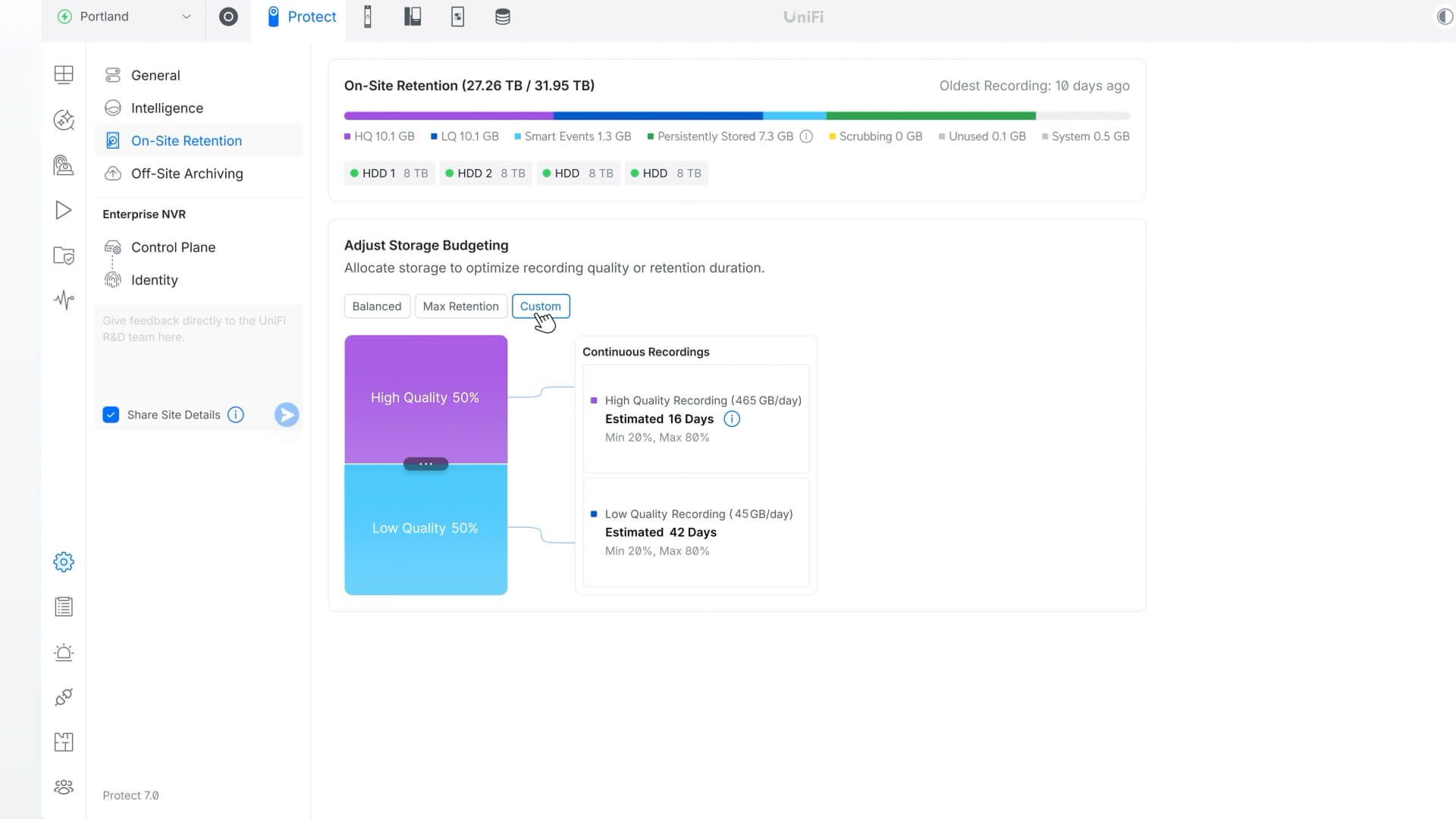Open the integrations plug icon
This screenshot has width=1456, height=819.
(64, 697)
